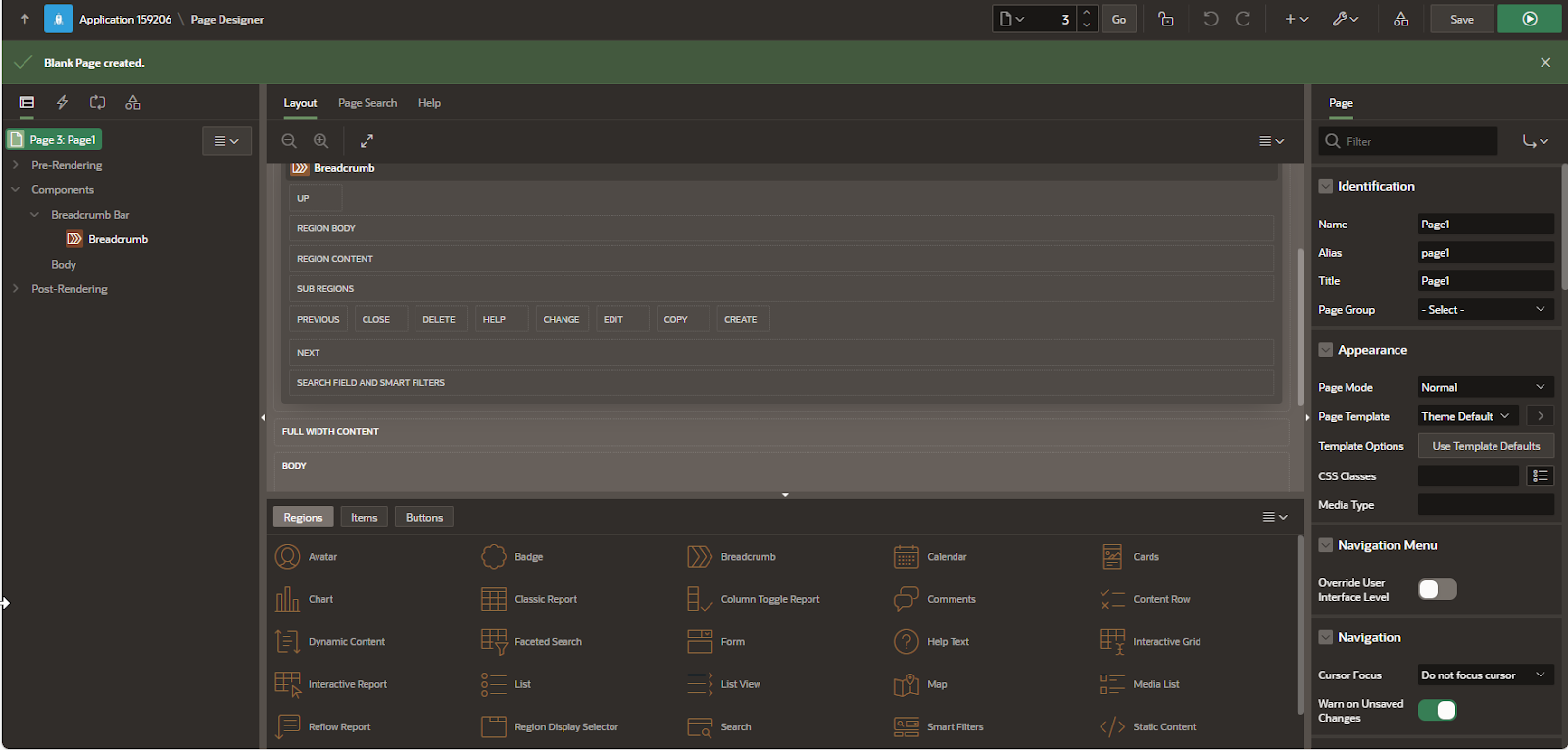Open the gallery options menu

point(1275,517)
